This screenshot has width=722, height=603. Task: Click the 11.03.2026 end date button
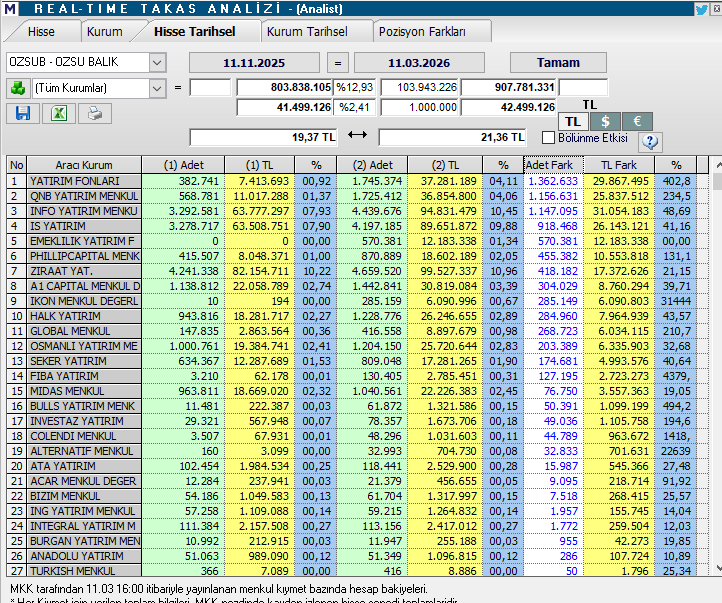(x=419, y=63)
